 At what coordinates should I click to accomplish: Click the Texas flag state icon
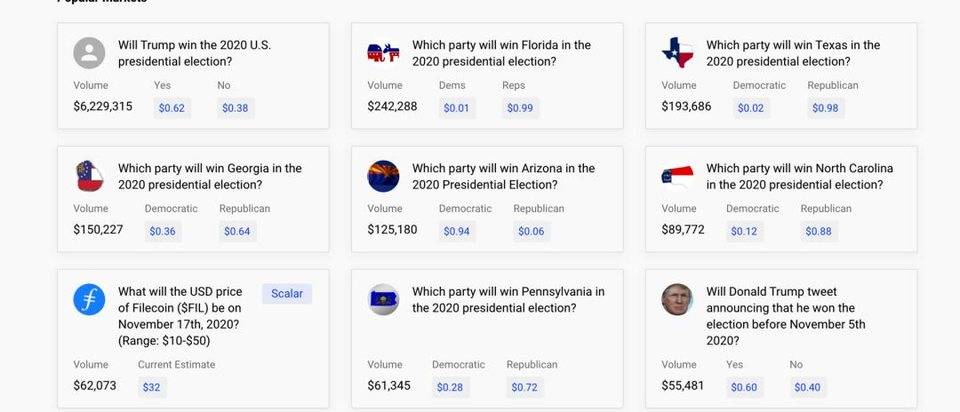point(678,53)
